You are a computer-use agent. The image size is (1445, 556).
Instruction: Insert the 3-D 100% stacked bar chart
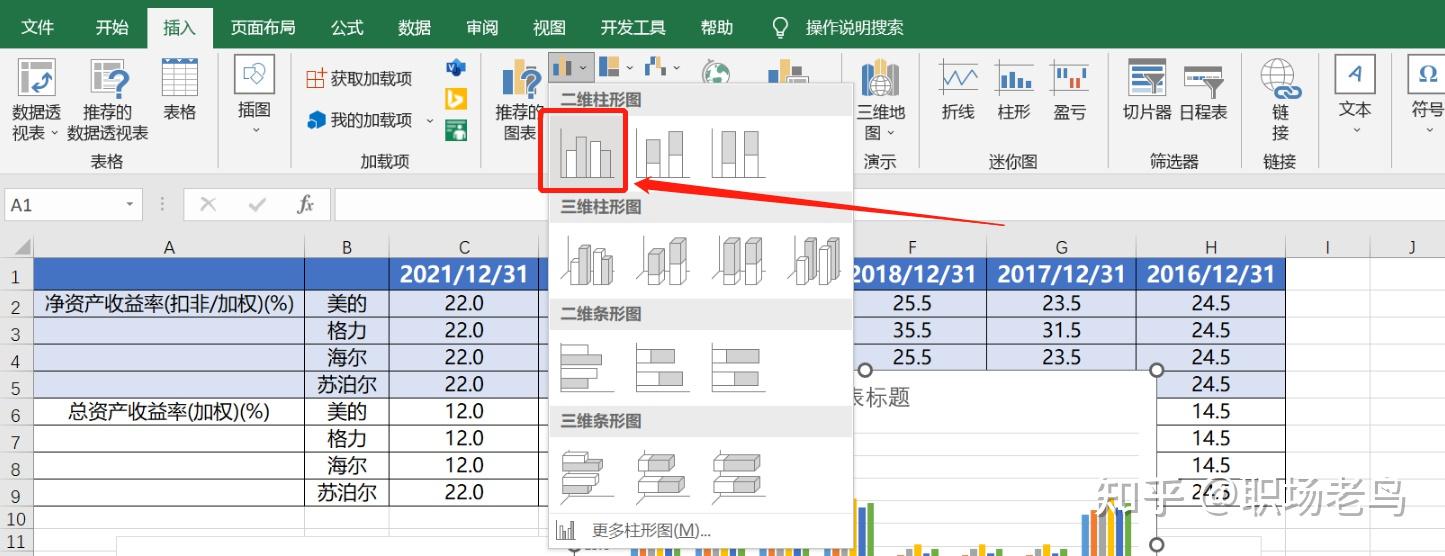737,475
